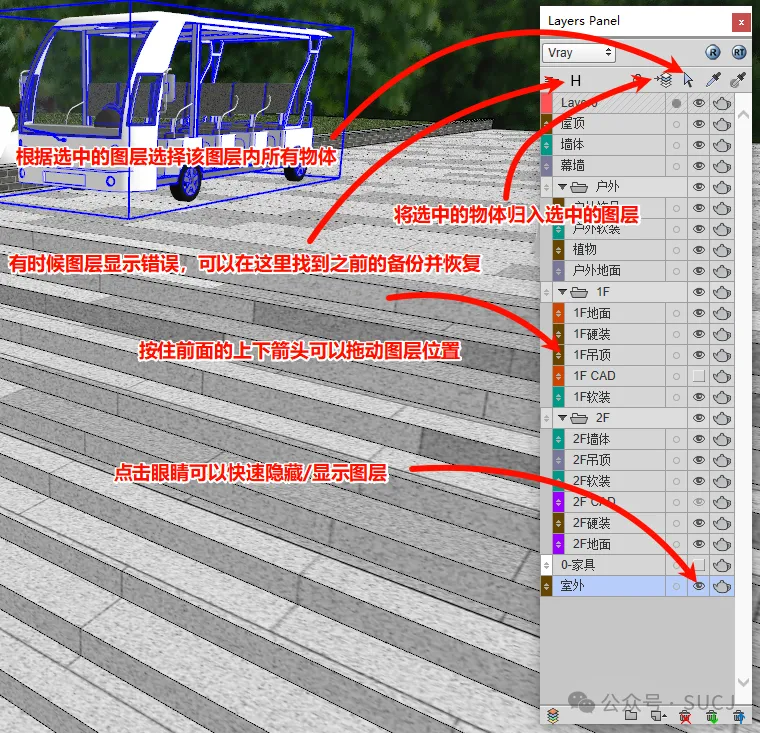760x733 pixels.
Task: Click the layer list scroll-up arrow
Action: coord(743,115)
